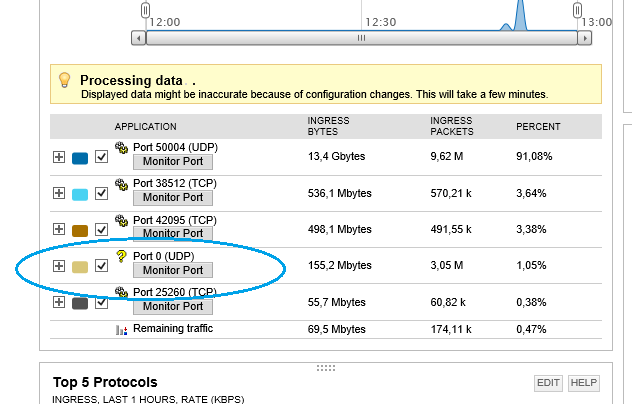The width and height of the screenshot is (632, 404).
Task: Click the 91,08% percent value
Action: 534,156
